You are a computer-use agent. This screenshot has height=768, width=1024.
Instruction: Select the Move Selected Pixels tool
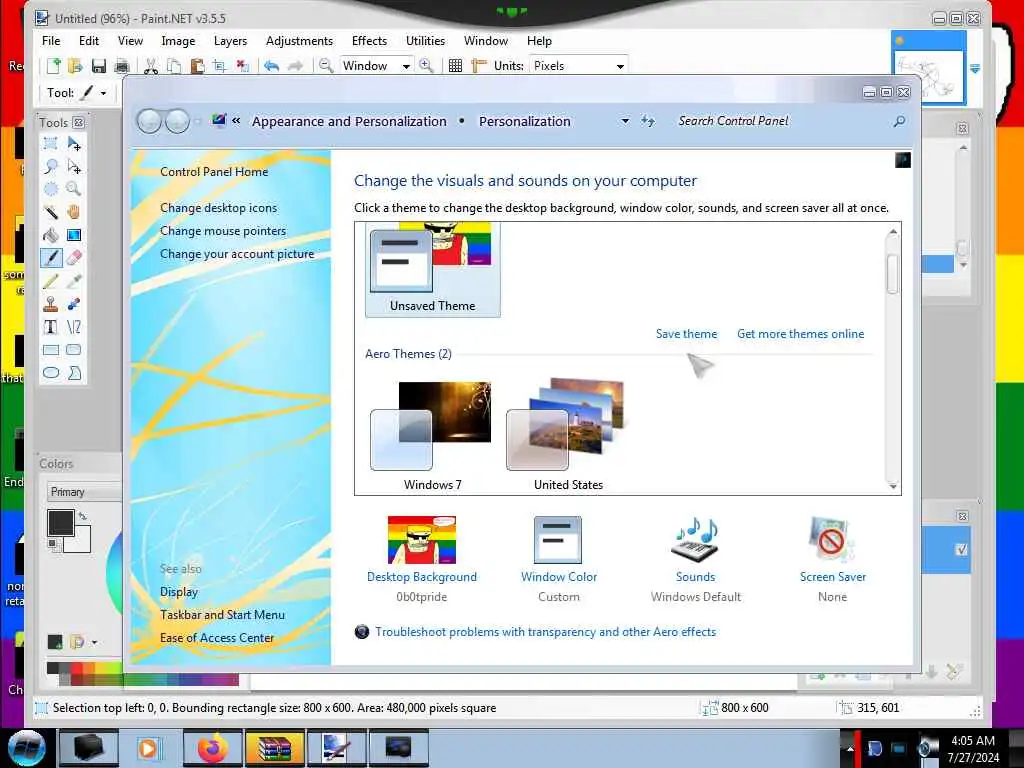point(74,143)
